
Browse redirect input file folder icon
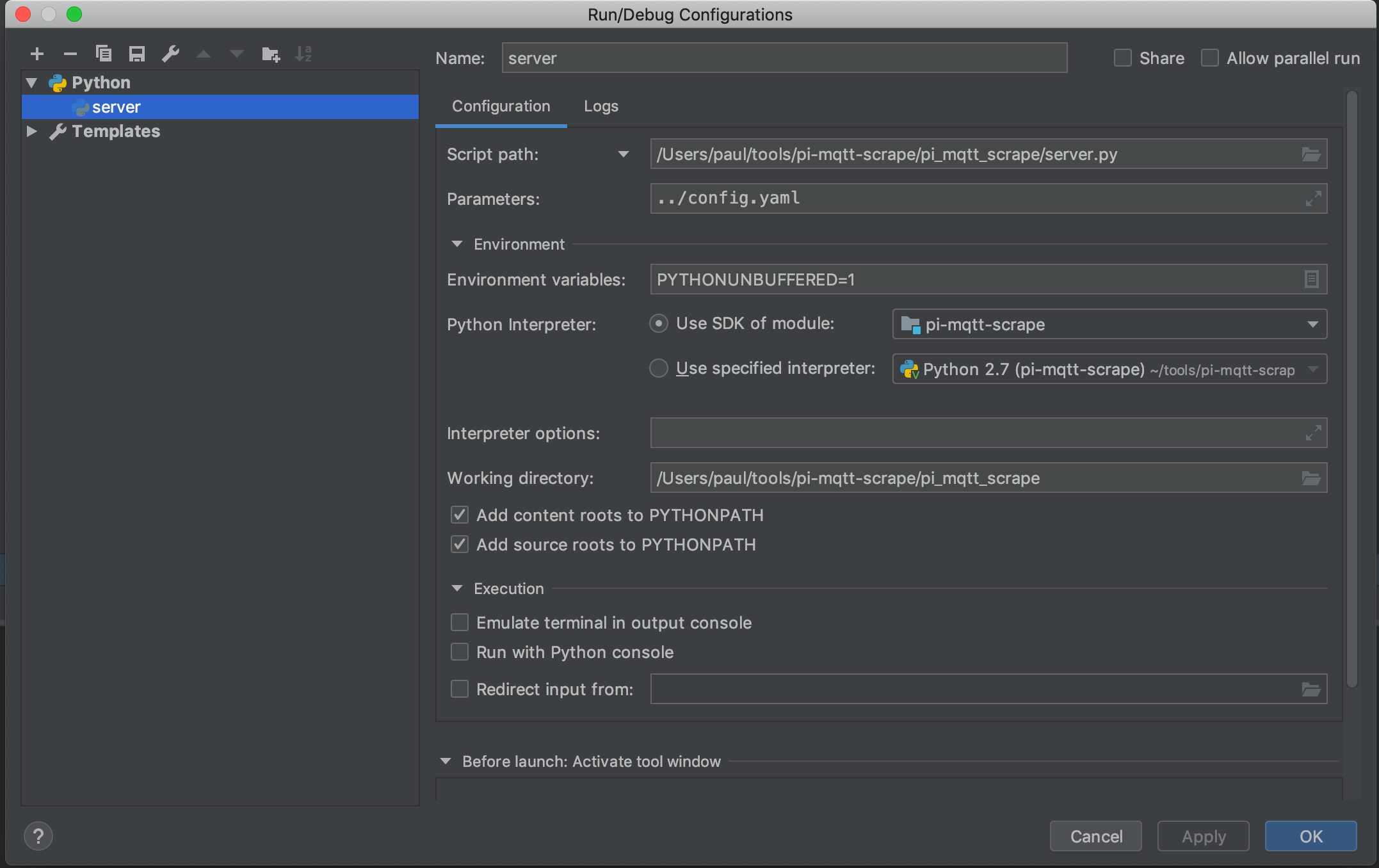pos(1310,689)
